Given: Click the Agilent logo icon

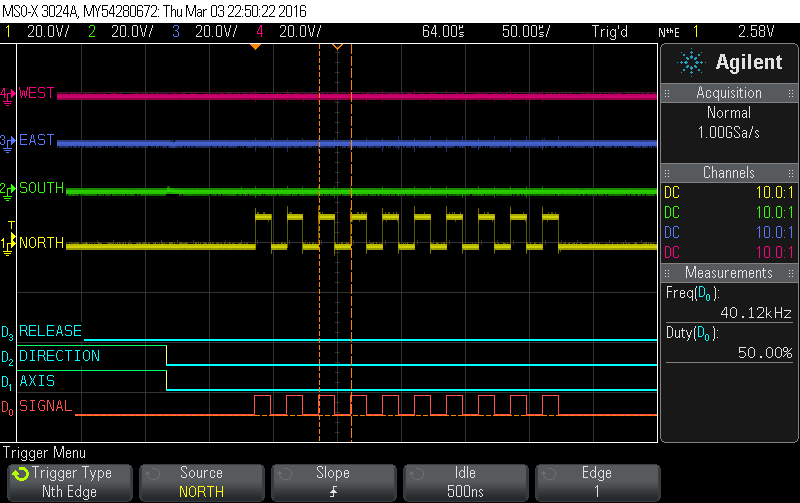Looking at the screenshot, I should point(692,62).
